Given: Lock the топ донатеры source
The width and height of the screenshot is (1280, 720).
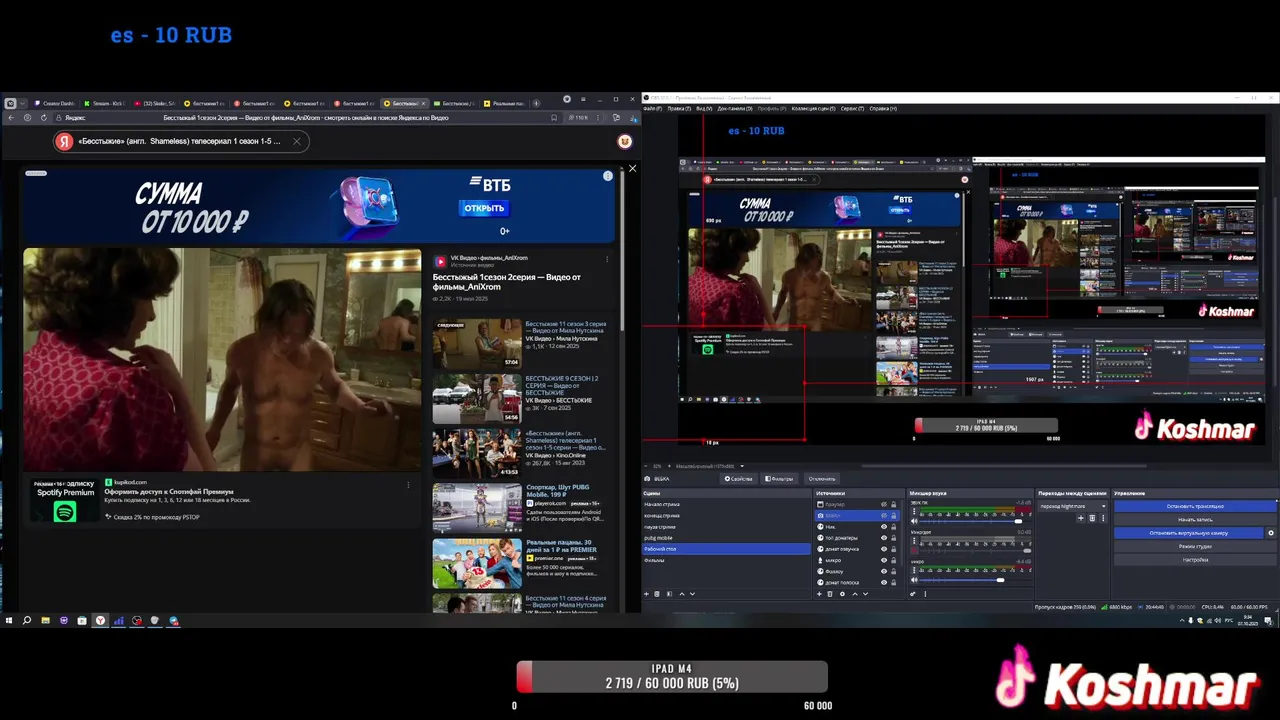Looking at the screenshot, I should (x=894, y=537).
